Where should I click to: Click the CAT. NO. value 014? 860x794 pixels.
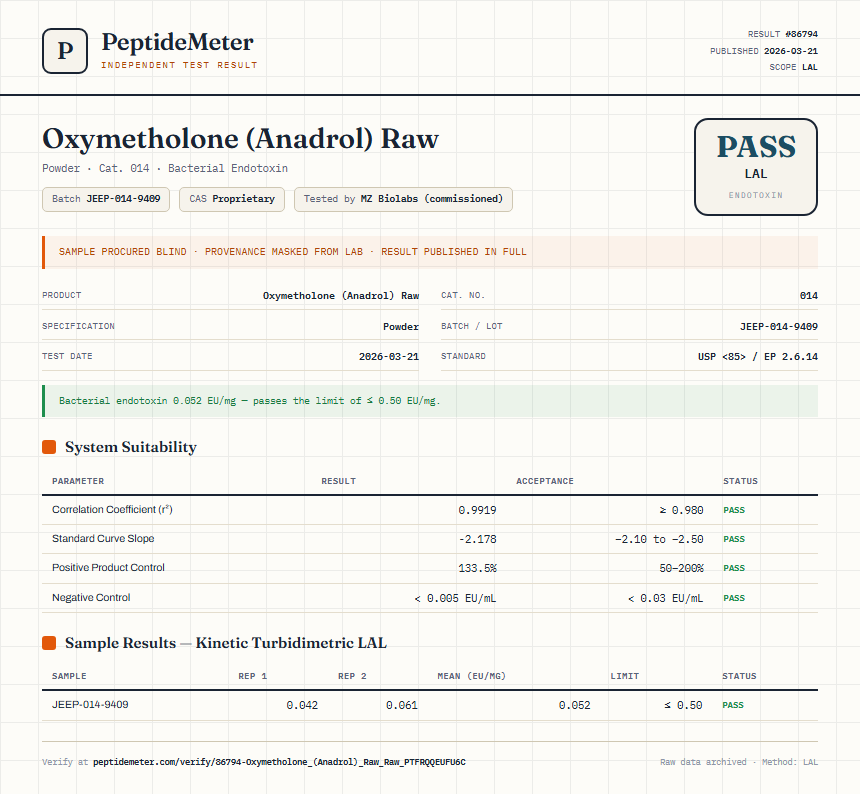808,296
